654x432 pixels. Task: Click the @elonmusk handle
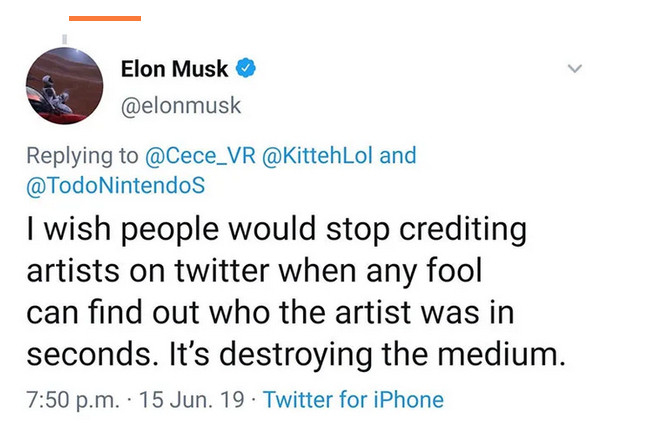[x=181, y=105]
